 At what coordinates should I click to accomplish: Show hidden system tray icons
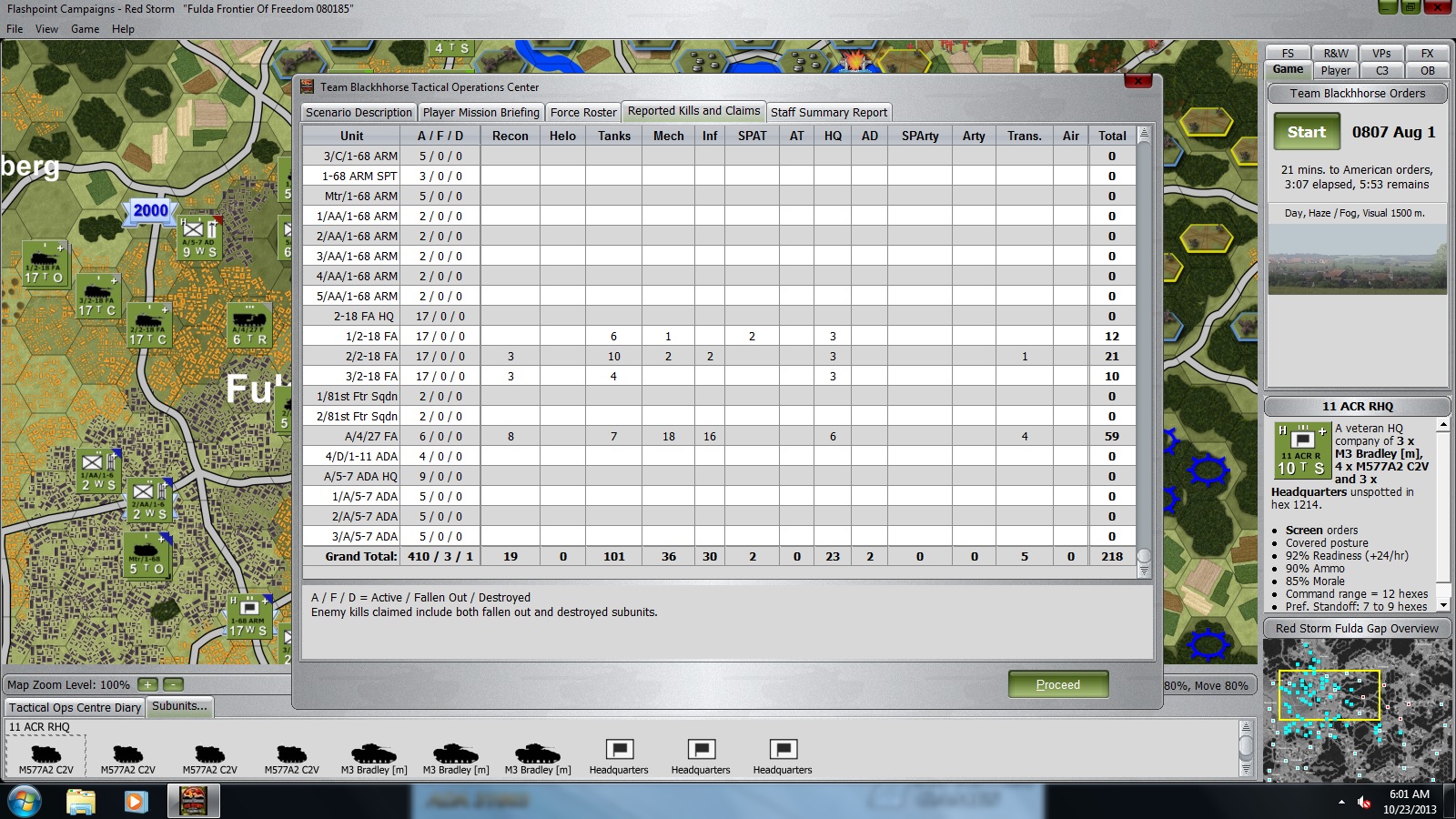click(x=1341, y=802)
